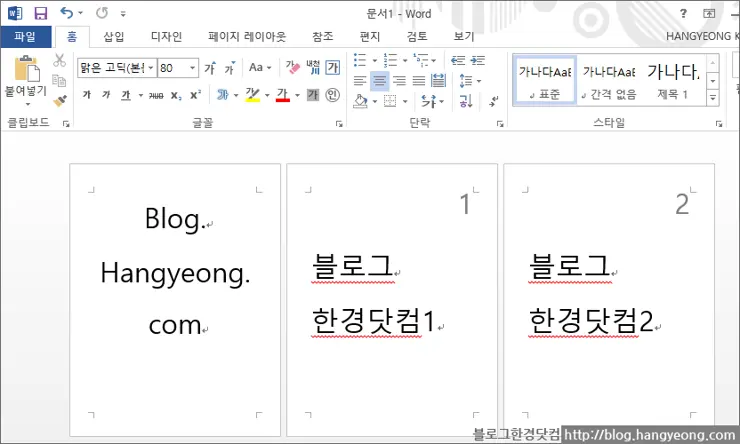The image size is (740, 444).
Task: Open Ribbon Display Options icon
Action: coord(709,14)
